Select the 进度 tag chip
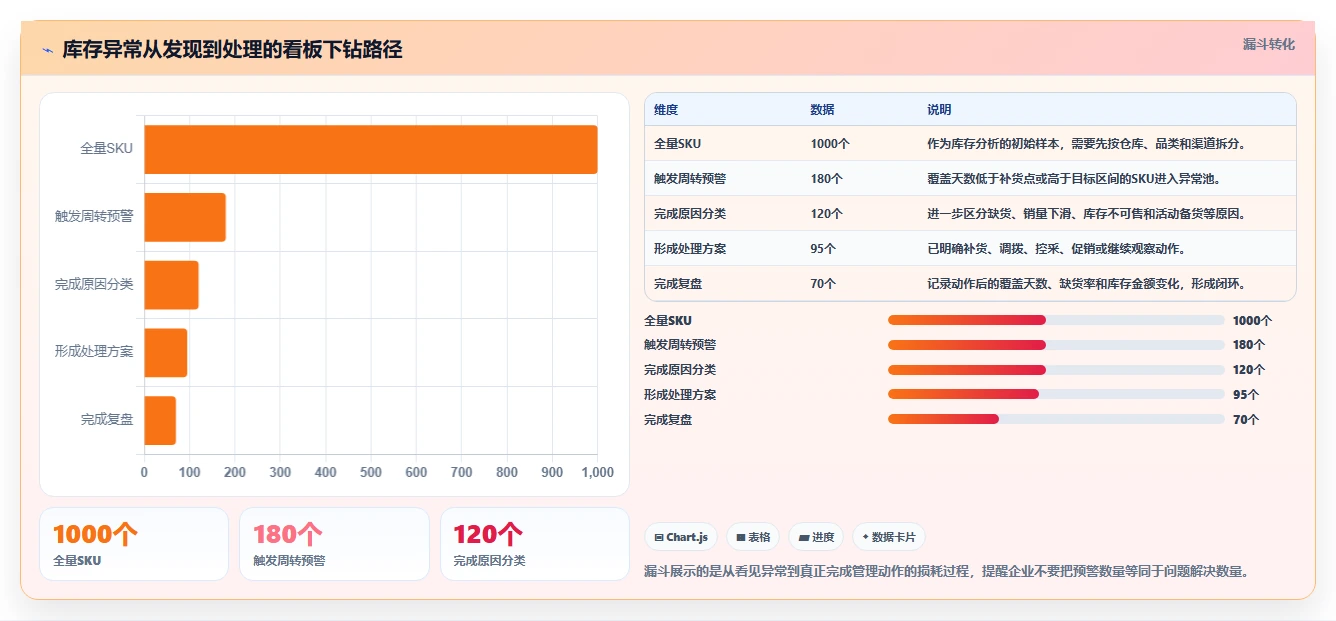The height and width of the screenshot is (621, 1336). [x=816, y=537]
